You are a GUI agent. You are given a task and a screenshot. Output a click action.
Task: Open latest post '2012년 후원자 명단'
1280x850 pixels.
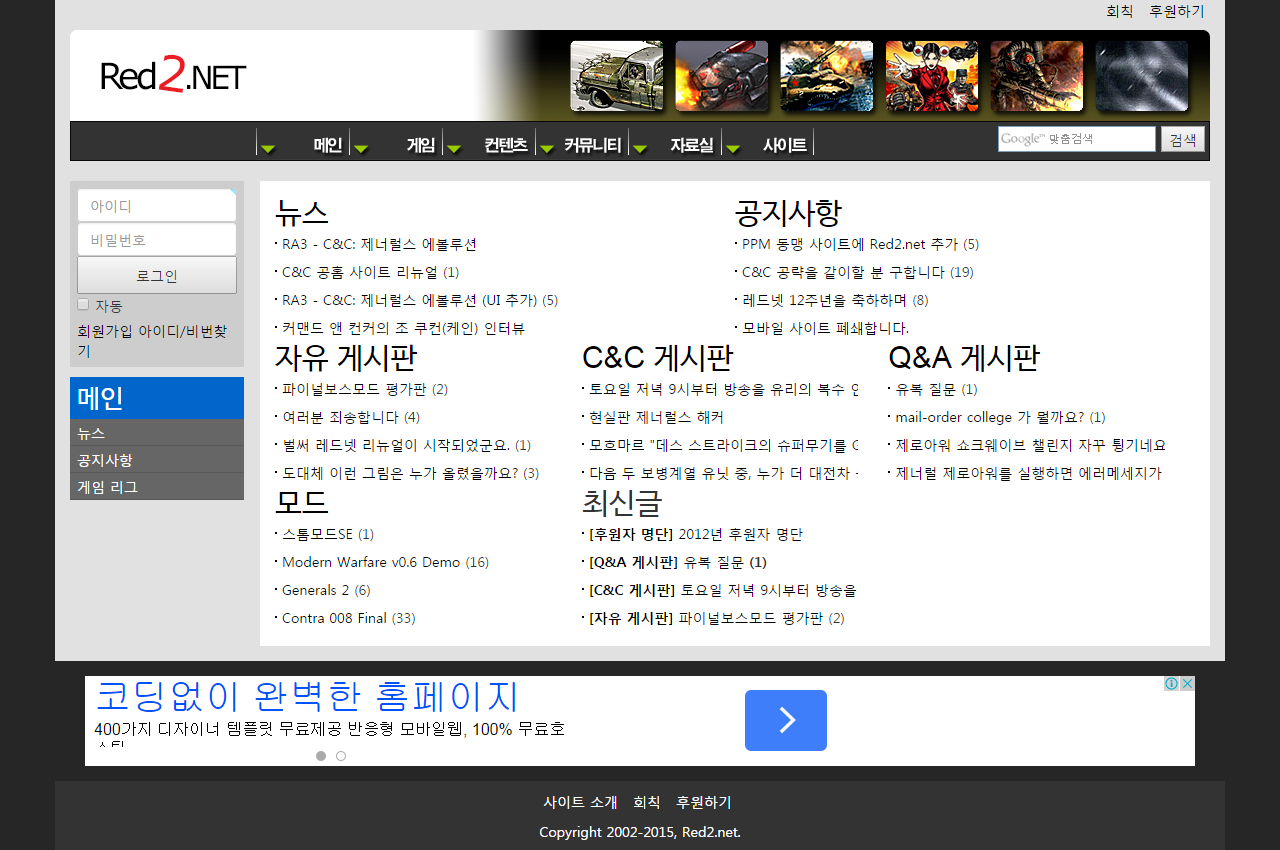pyautogui.click(x=740, y=534)
